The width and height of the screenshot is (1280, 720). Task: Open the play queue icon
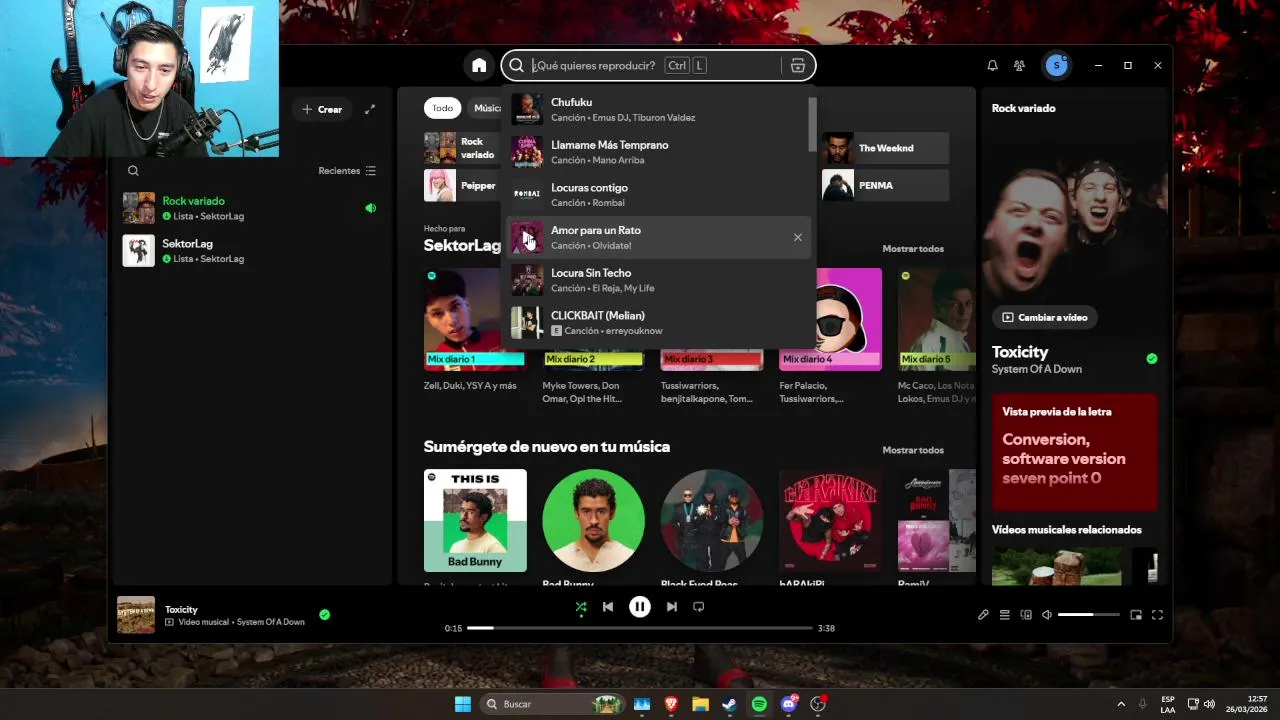(1005, 615)
